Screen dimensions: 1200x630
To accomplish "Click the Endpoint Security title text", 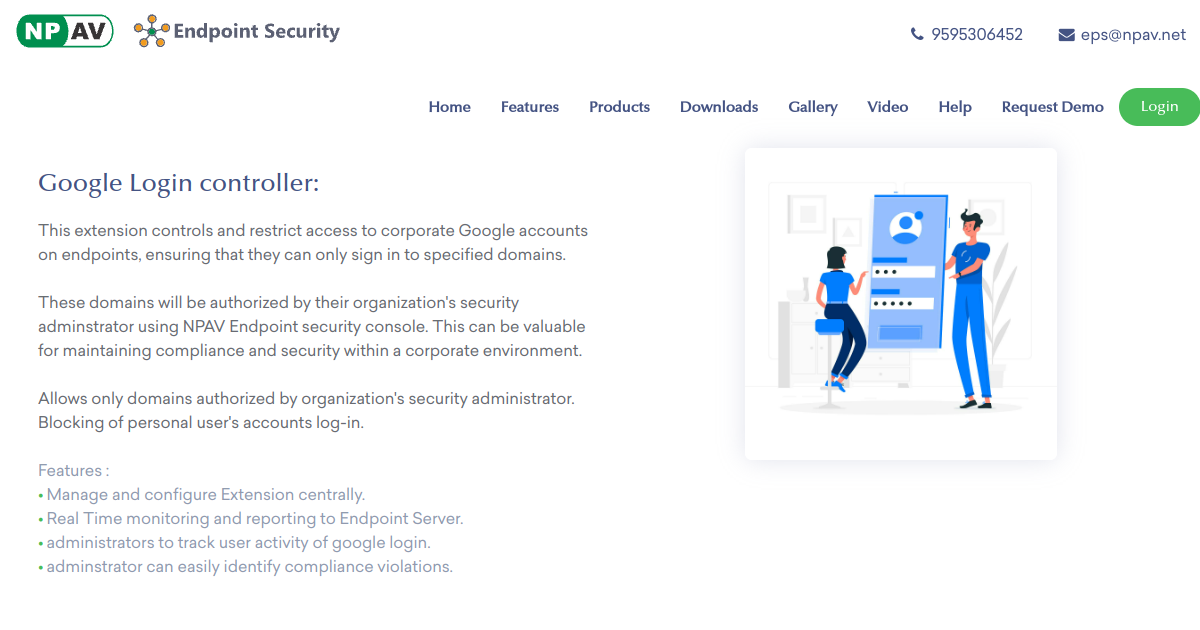I will pos(257,31).
